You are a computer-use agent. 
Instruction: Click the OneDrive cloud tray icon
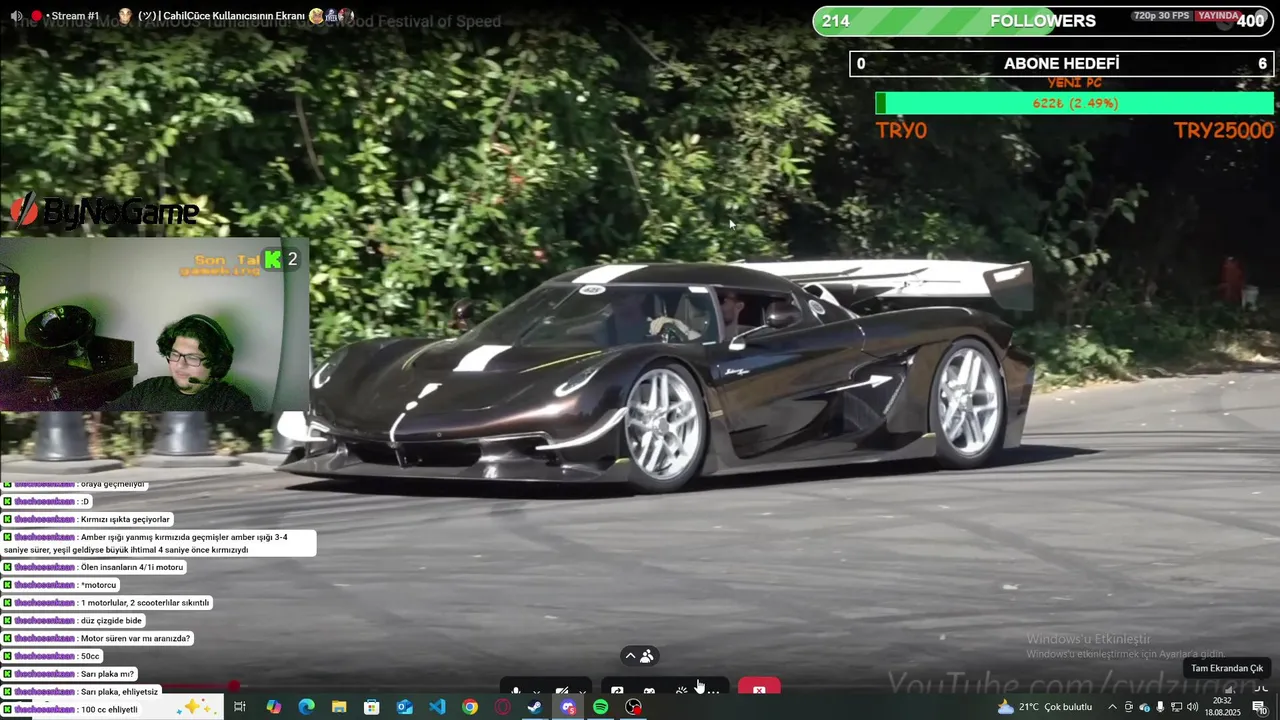point(1145,707)
